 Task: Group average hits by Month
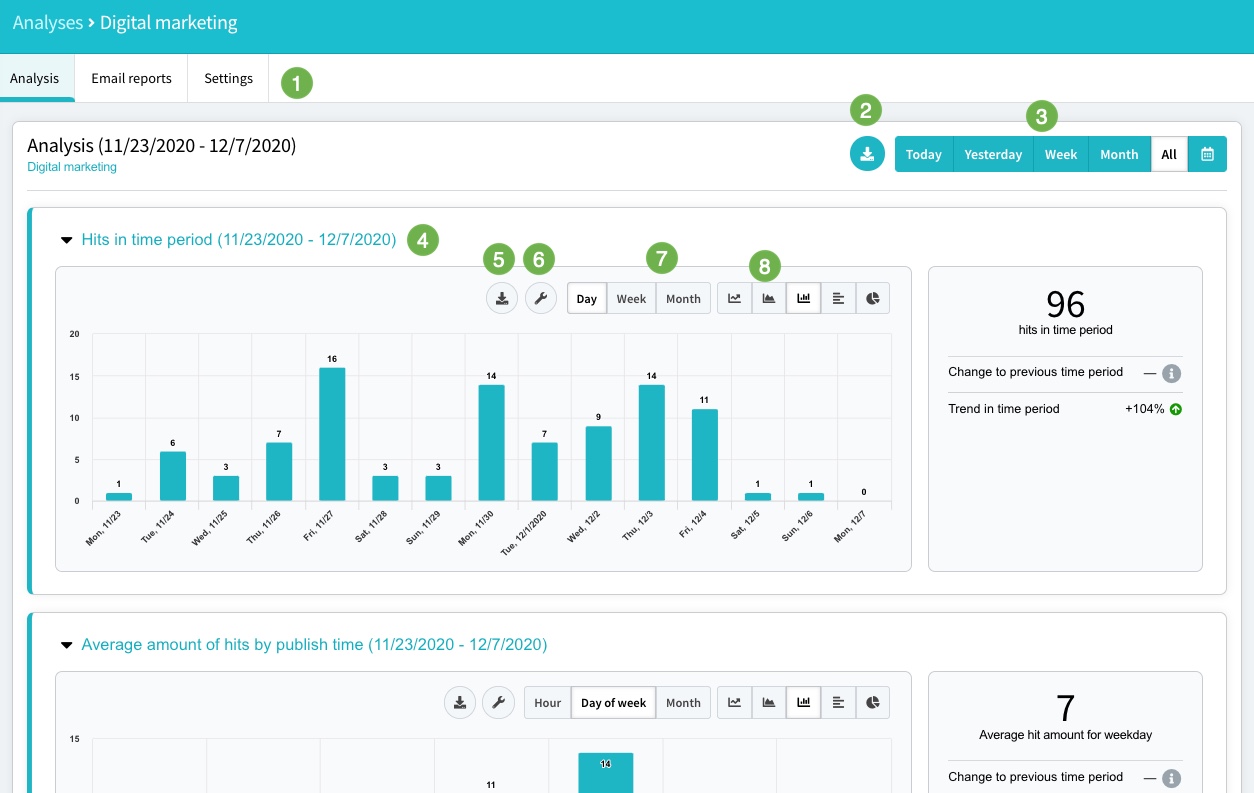point(683,702)
